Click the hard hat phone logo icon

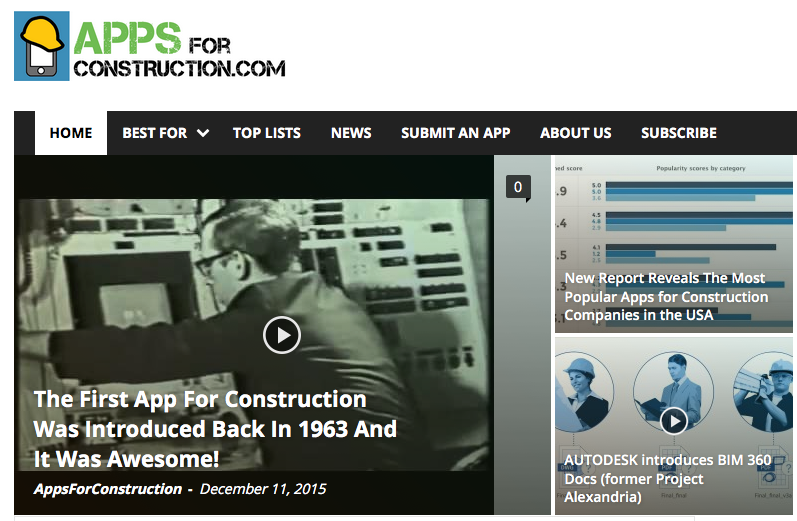point(42,46)
